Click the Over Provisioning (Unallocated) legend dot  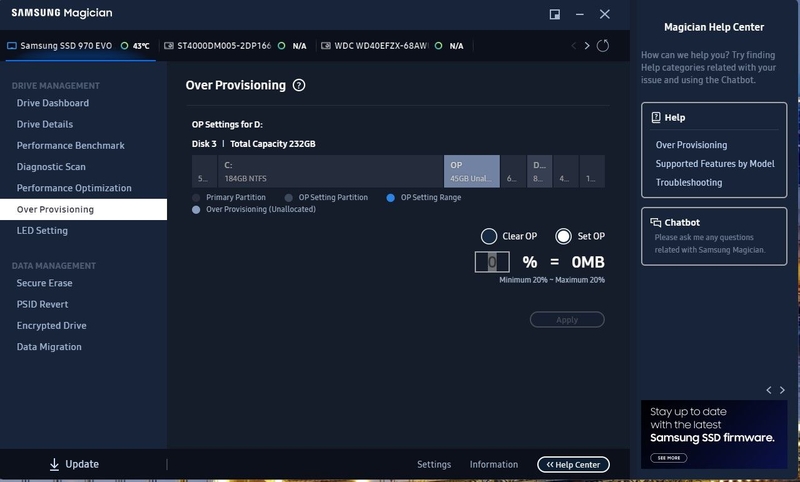coord(196,210)
